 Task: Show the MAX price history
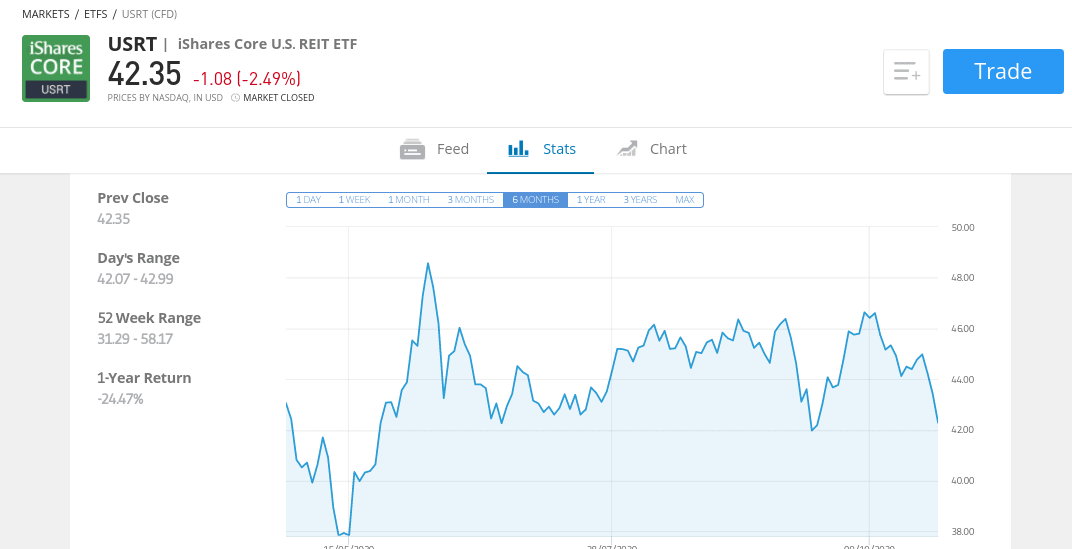(x=684, y=200)
